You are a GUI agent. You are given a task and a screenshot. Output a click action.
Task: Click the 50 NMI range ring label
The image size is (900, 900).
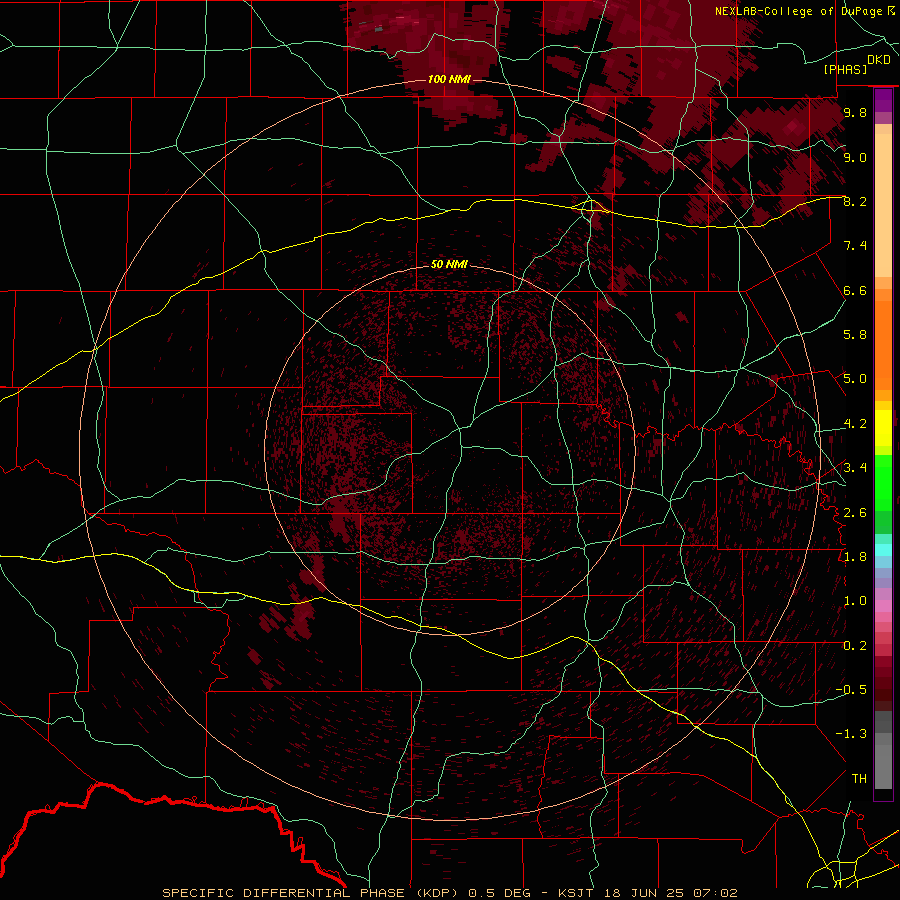click(449, 264)
